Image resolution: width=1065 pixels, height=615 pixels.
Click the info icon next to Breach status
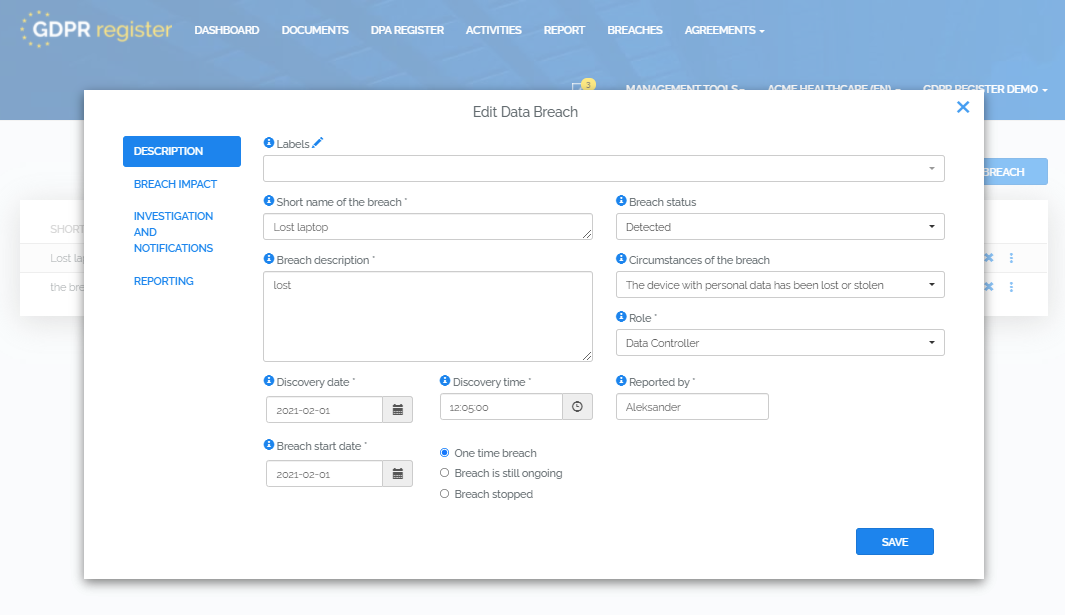tap(620, 202)
